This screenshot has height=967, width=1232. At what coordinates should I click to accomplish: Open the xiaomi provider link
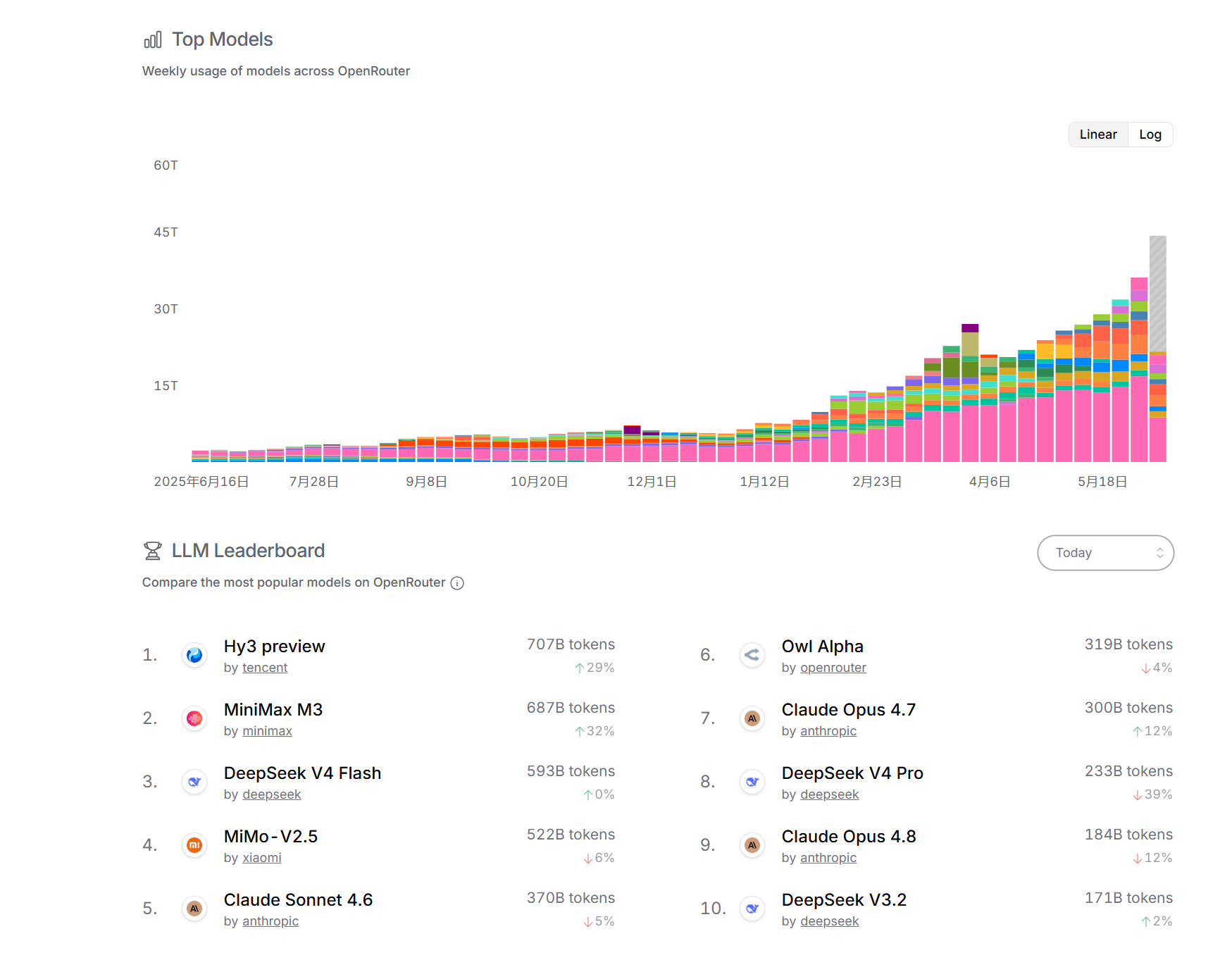point(262,858)
